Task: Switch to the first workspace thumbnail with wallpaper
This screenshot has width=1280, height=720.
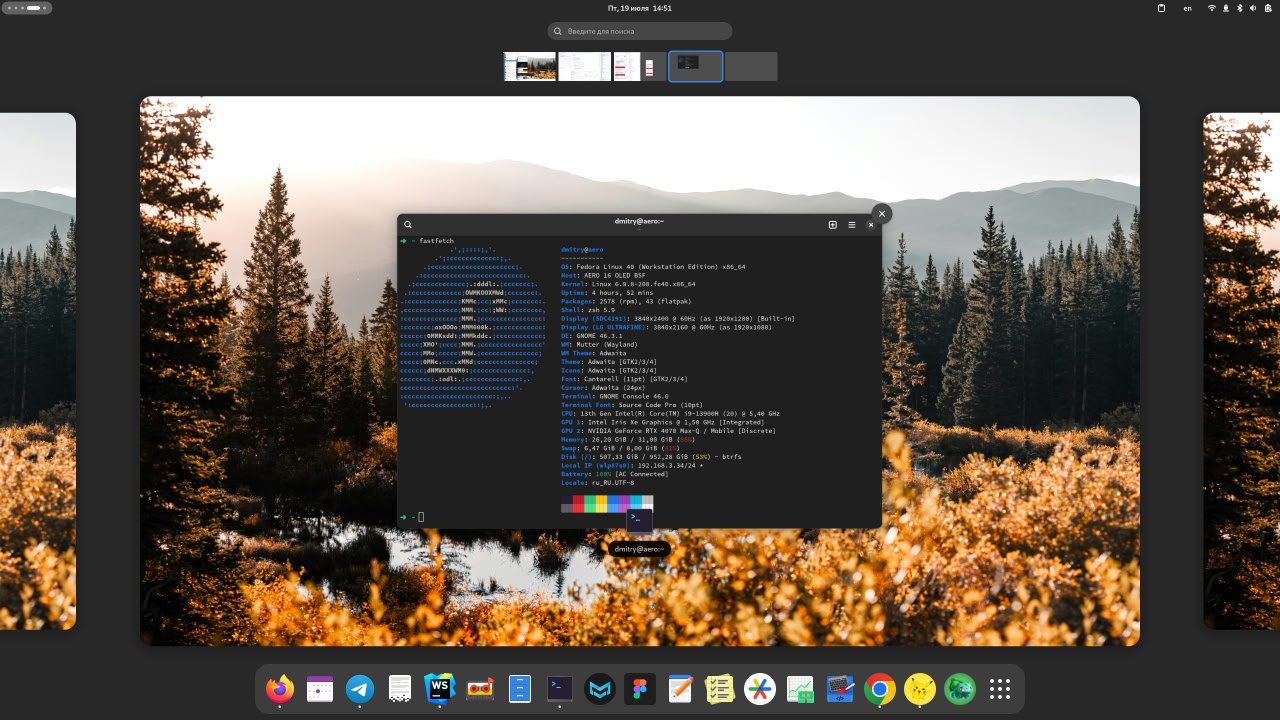Action: pos(530,66)
